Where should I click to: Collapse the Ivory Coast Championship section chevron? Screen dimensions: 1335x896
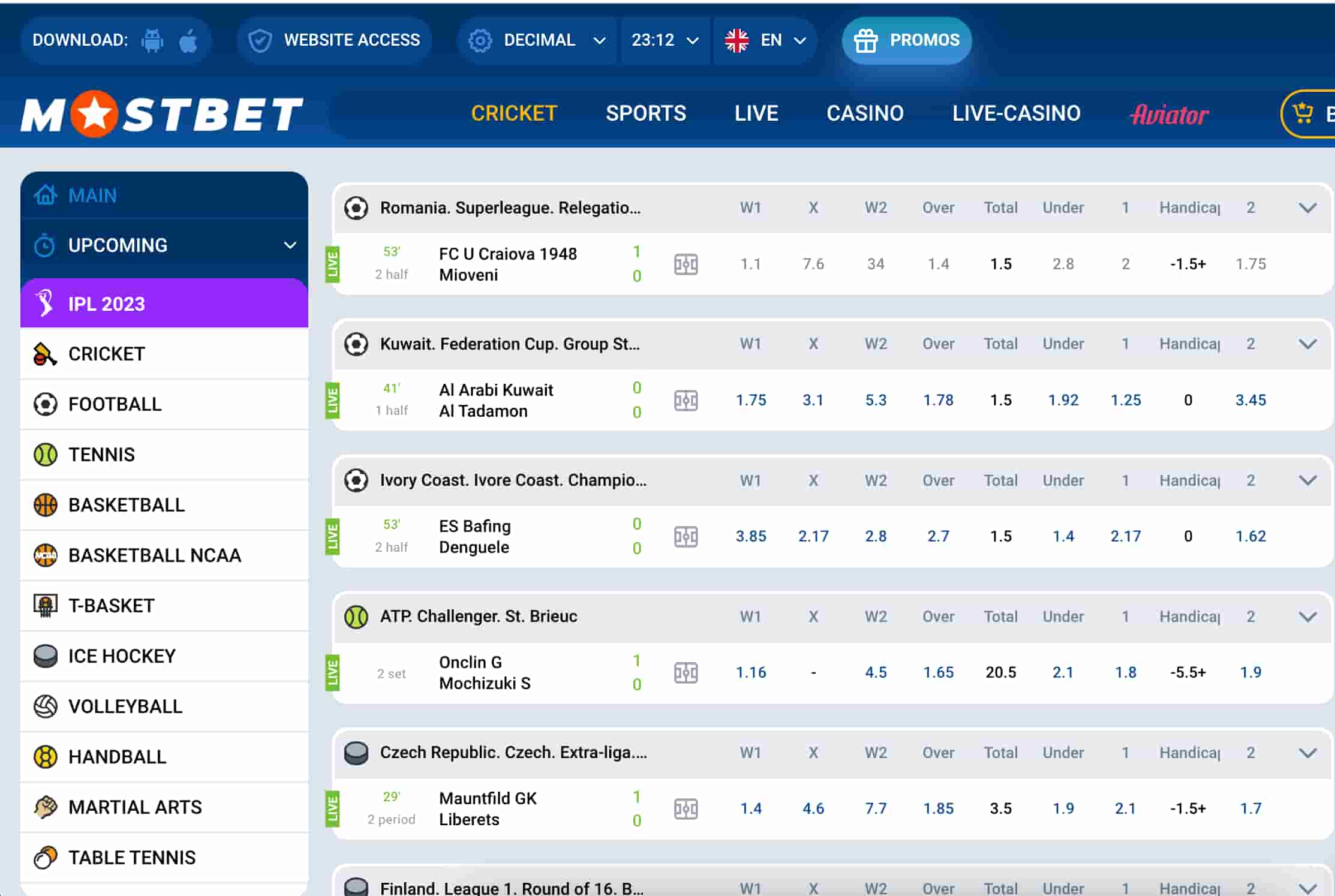1307,480
